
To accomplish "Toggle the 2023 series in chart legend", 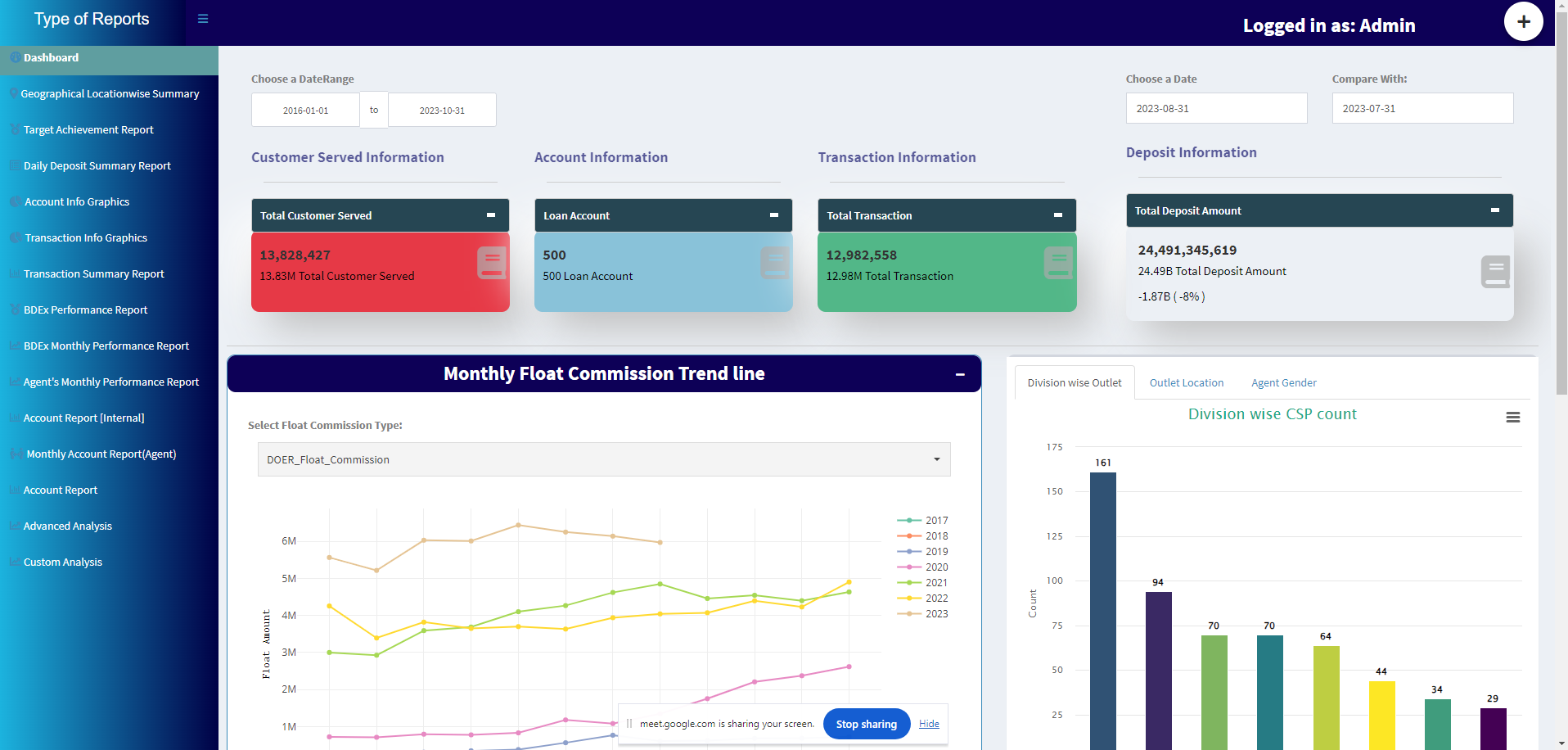I will [x=922, y=613].
